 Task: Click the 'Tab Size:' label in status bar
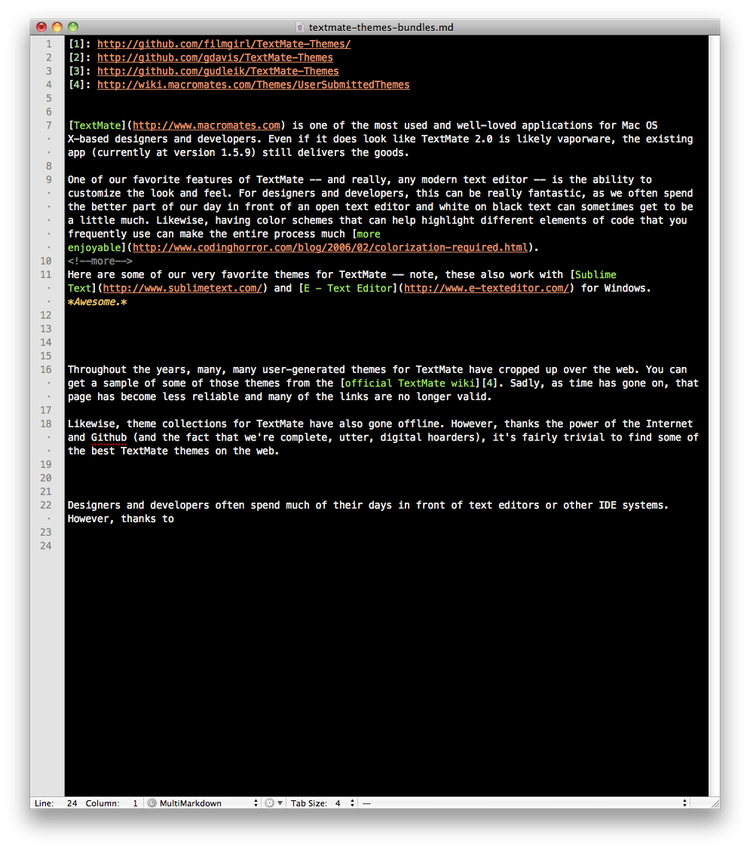click(x=309, y=803)
